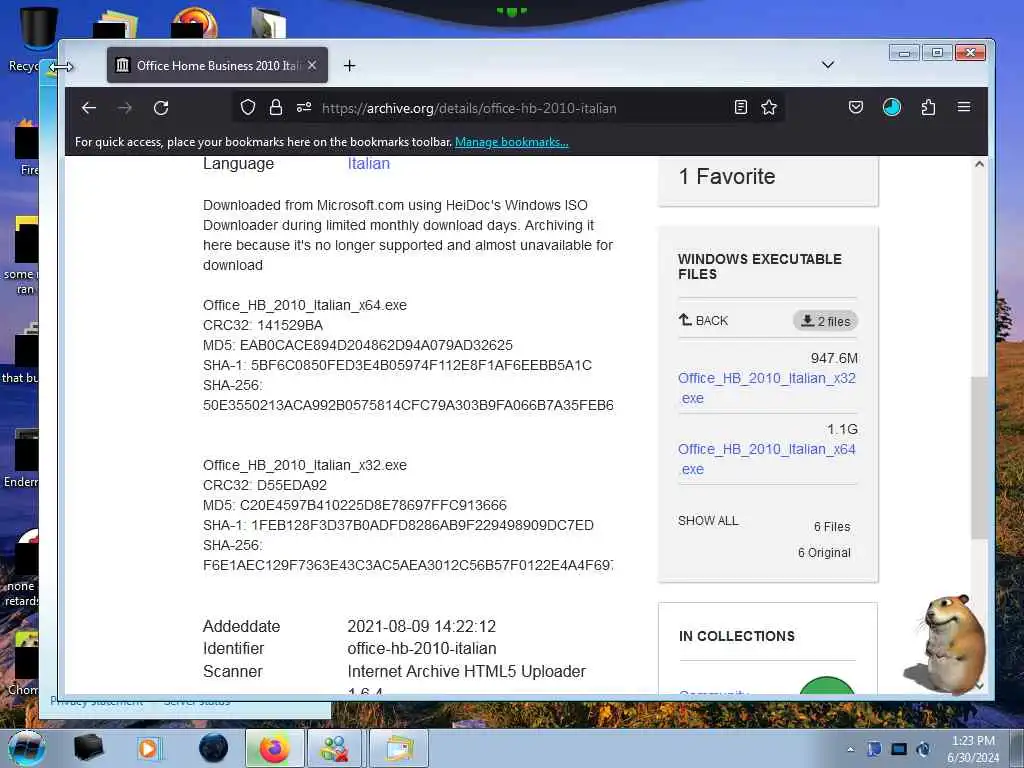
Task: Open the extensions puzzle icon
Action: [928, 107]
